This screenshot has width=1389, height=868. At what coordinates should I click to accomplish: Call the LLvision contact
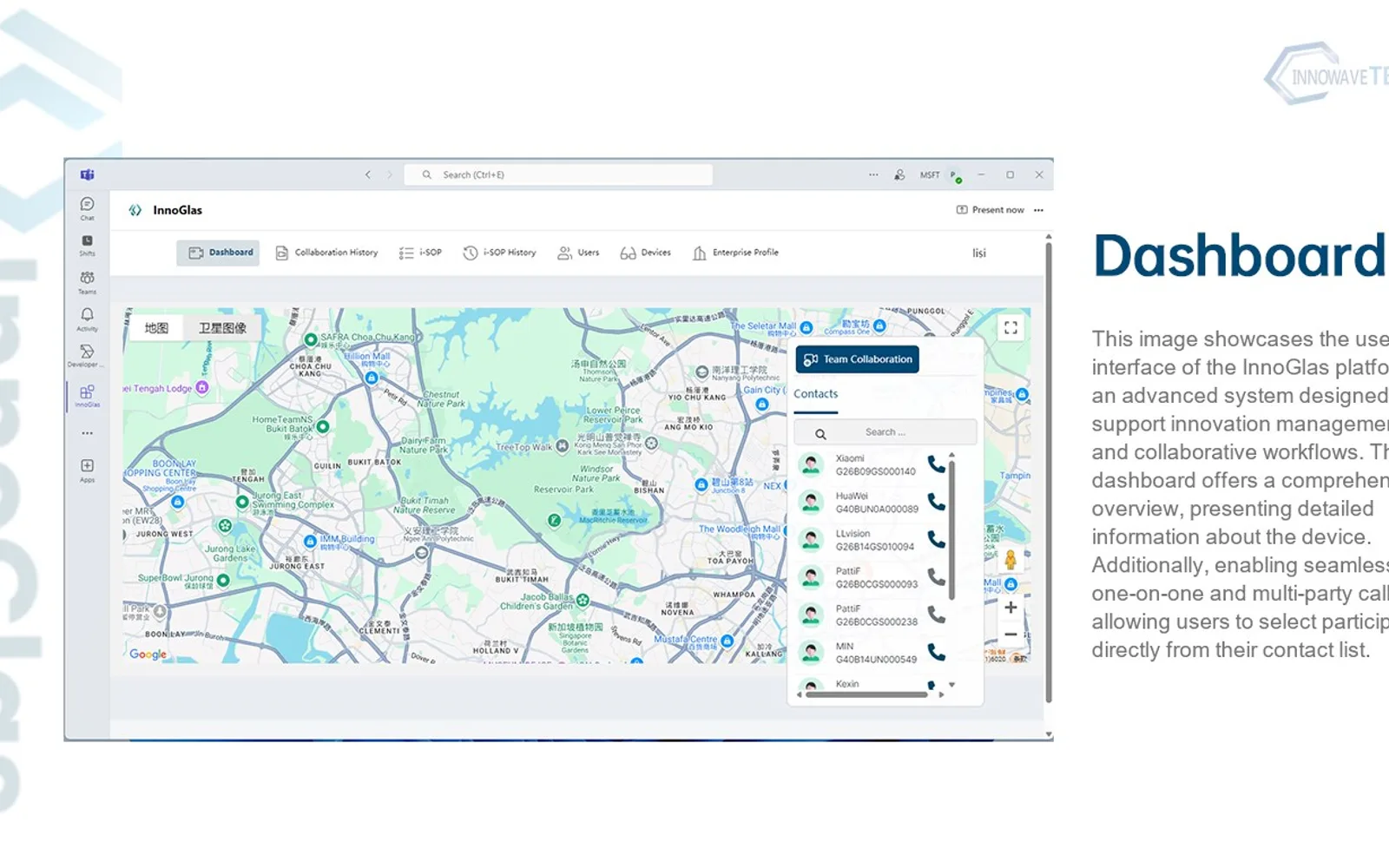click(x=936, y=539)
